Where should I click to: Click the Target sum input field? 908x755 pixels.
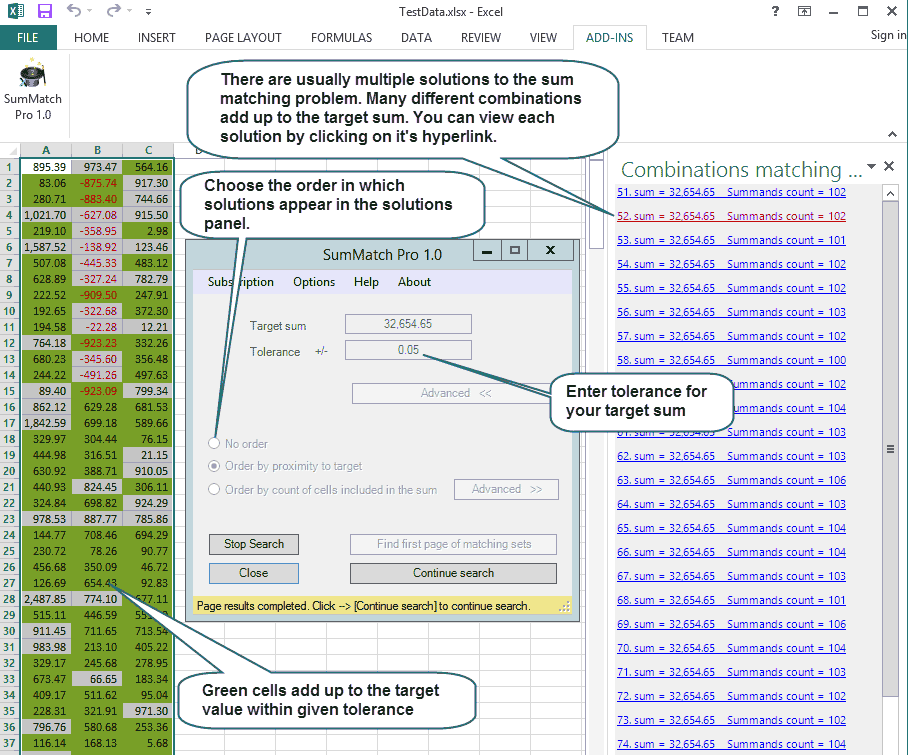[x=408, y=324]
